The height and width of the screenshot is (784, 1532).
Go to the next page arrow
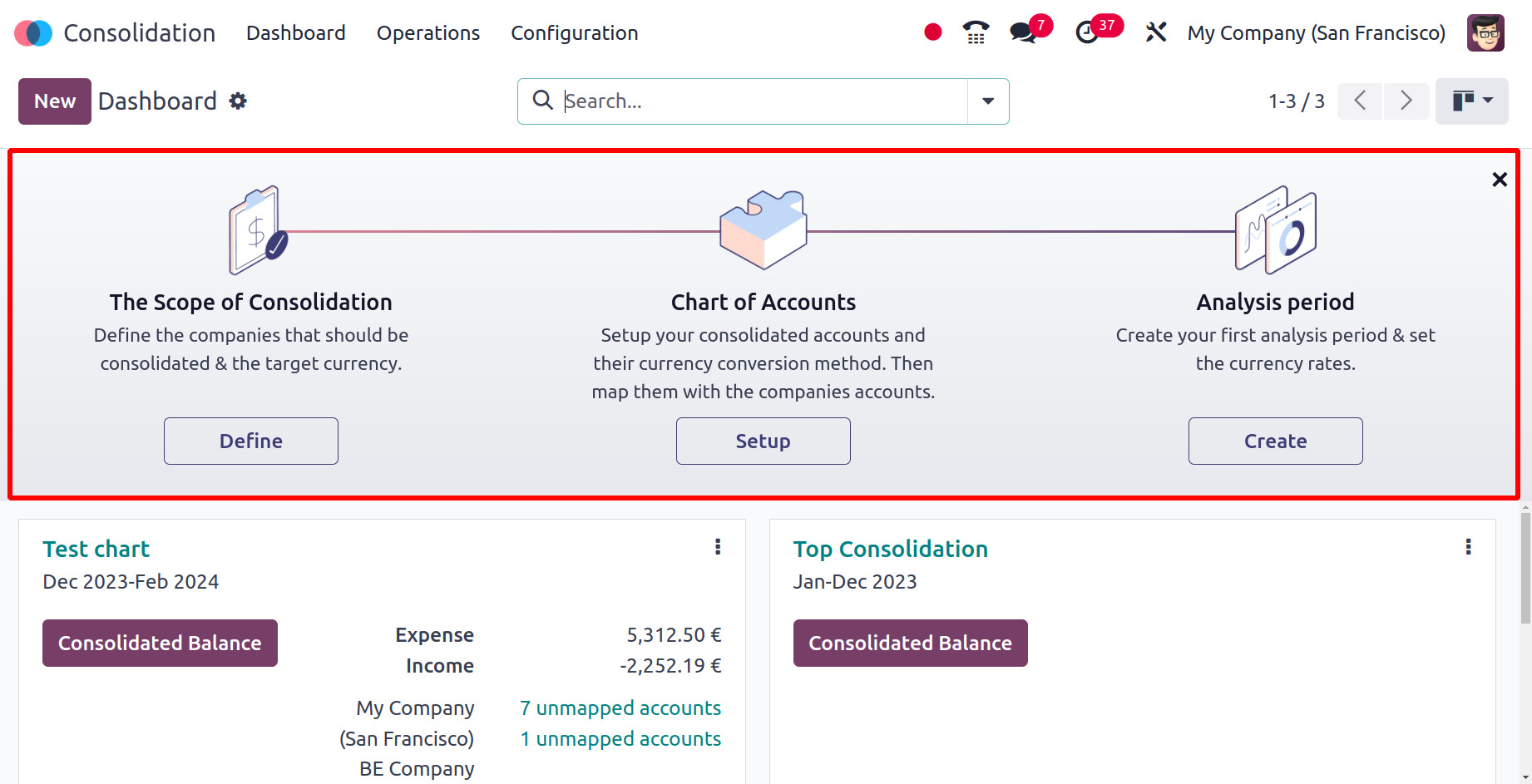coord(1406,101)
